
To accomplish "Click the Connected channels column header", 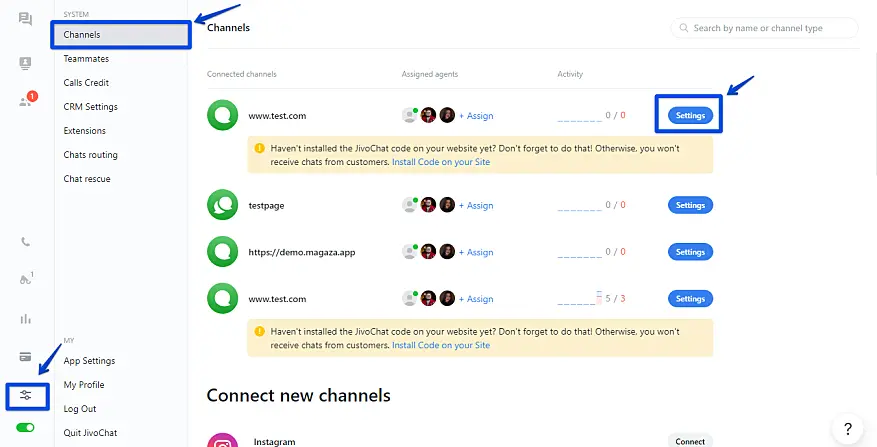I will click(242, 74).
